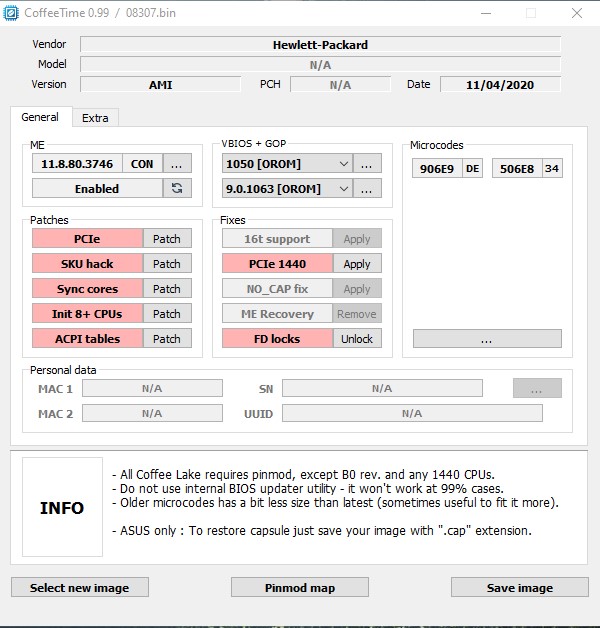
Task: Click the NO_CAP fix label
Action: (277, 289)
